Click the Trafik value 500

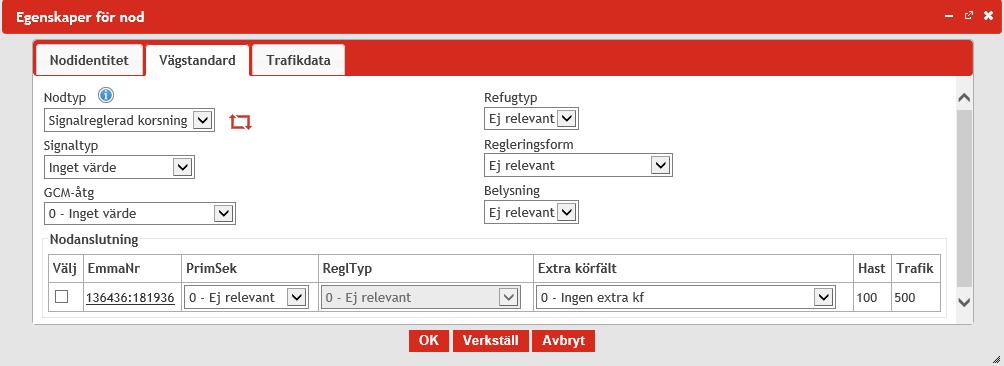coord(905,298)
